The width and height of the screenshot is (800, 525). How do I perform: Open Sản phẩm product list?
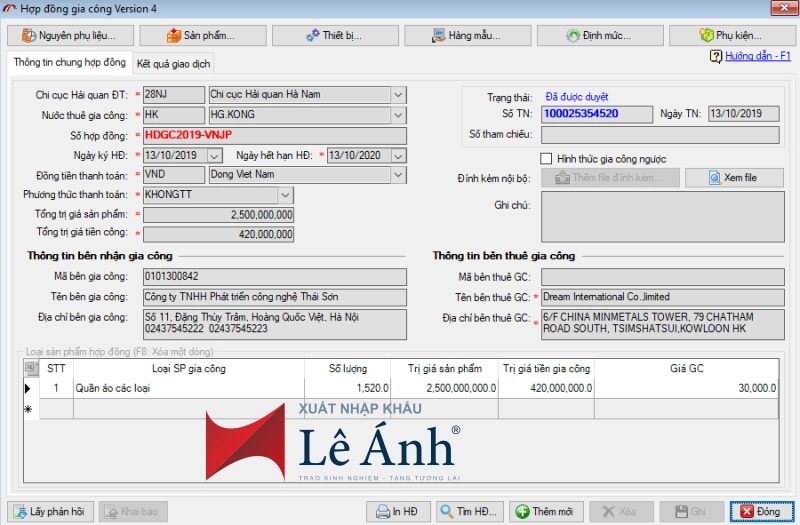201,35
